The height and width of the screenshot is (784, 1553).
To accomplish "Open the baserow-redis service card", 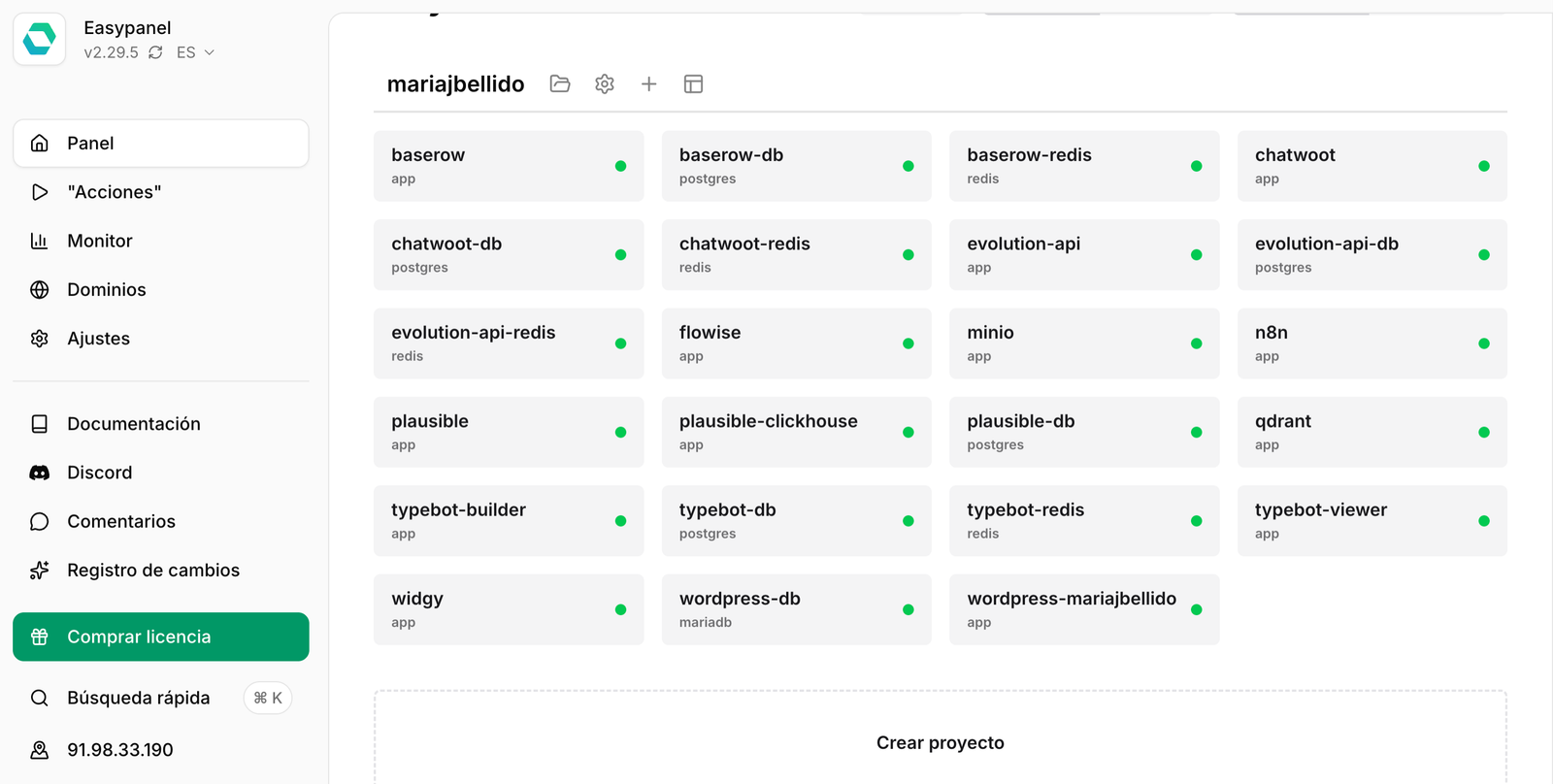I will (x=1084, y=166).
